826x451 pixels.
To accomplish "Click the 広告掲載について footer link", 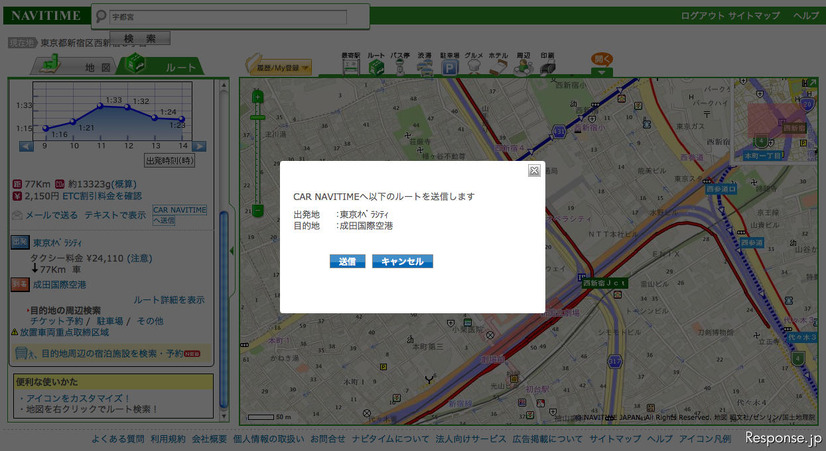I will pyautogui.click(x=547, y=439).
